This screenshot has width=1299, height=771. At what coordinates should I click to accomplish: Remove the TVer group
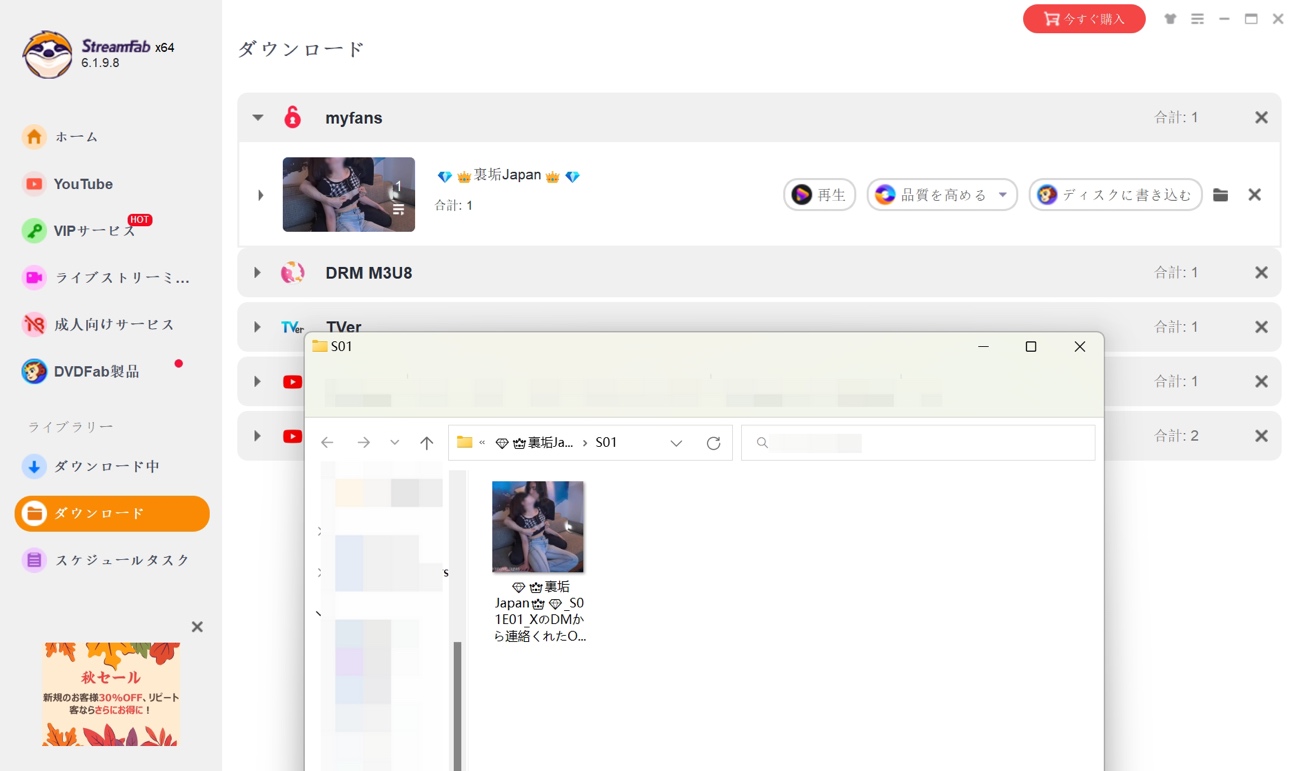(1261, 327)
